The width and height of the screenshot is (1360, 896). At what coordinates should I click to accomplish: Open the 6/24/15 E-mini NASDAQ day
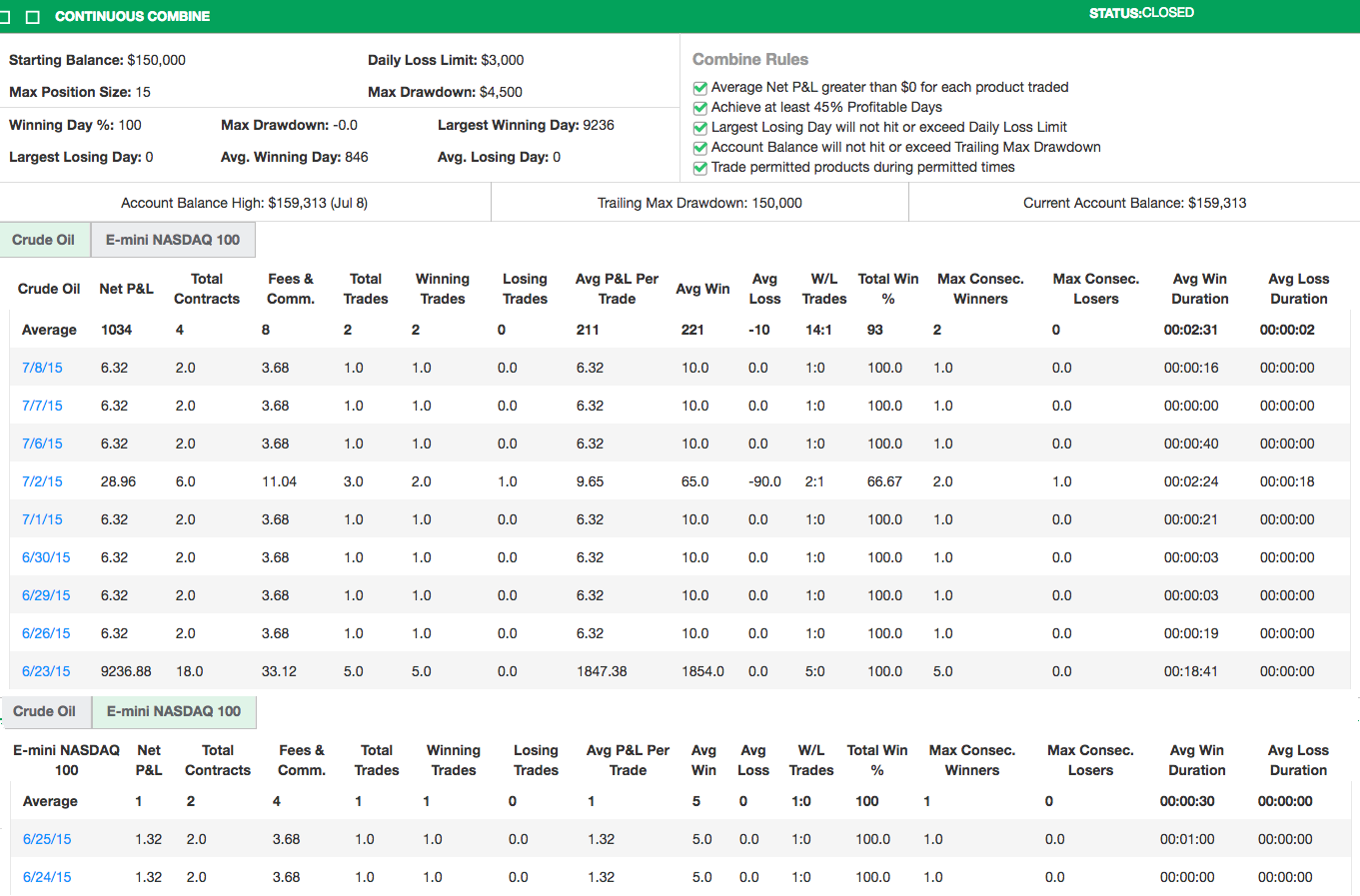(x=47, y=877)
